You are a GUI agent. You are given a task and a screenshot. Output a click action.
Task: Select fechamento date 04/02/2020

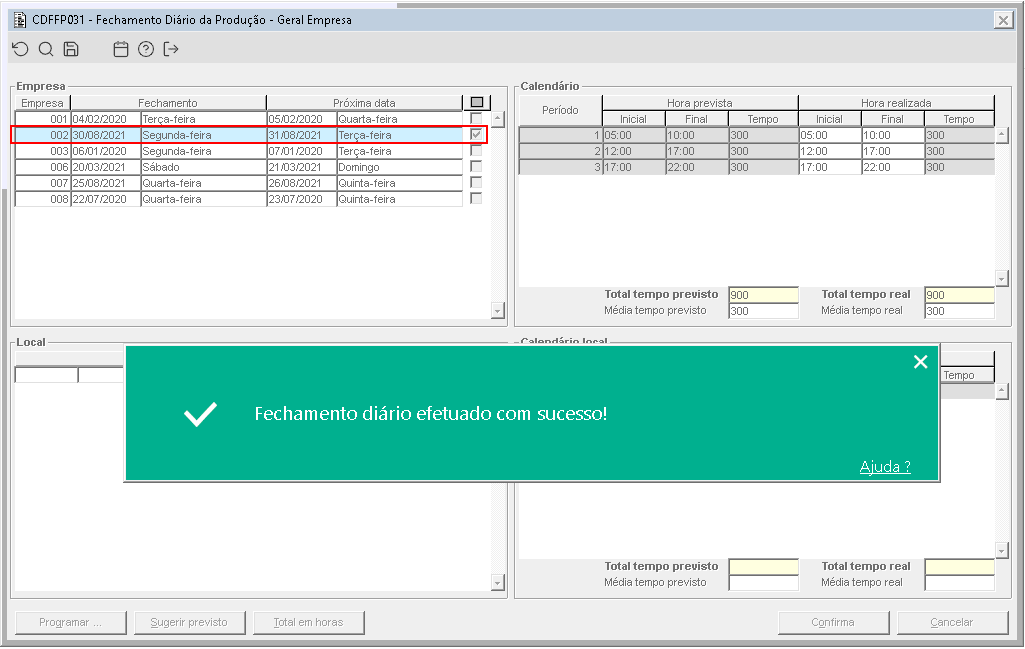105,119
